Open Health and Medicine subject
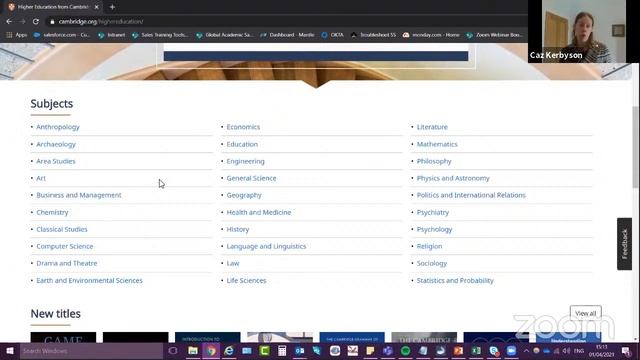This screenshot has width=640, height=360. (x=259, y=212)
